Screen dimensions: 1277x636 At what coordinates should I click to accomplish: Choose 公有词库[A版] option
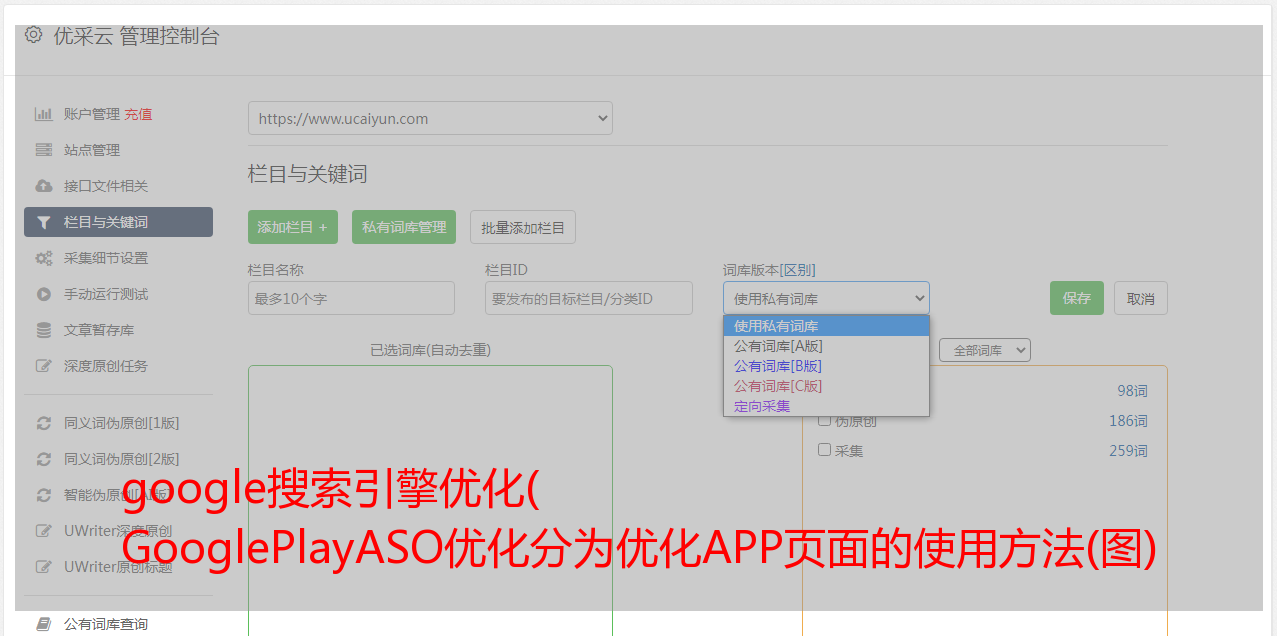[826, 346]
